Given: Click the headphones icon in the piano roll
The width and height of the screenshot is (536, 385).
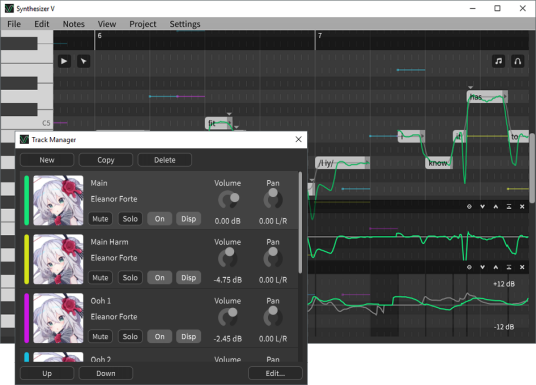Looking at the screenshot, I should [518, 61].
